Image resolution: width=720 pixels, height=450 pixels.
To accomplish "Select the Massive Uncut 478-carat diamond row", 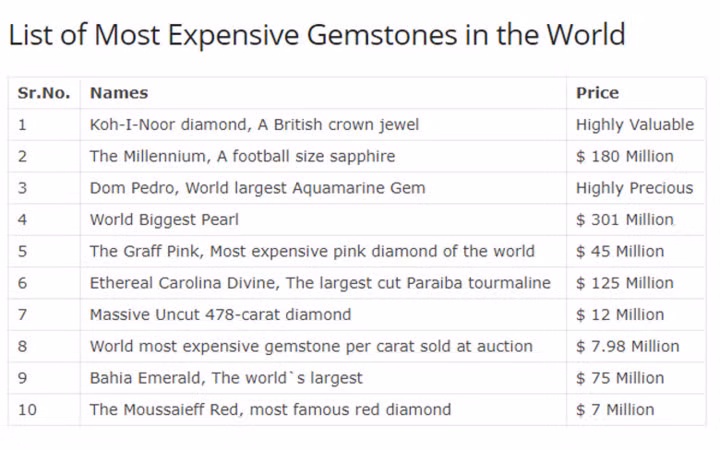I will coord(220,314).
